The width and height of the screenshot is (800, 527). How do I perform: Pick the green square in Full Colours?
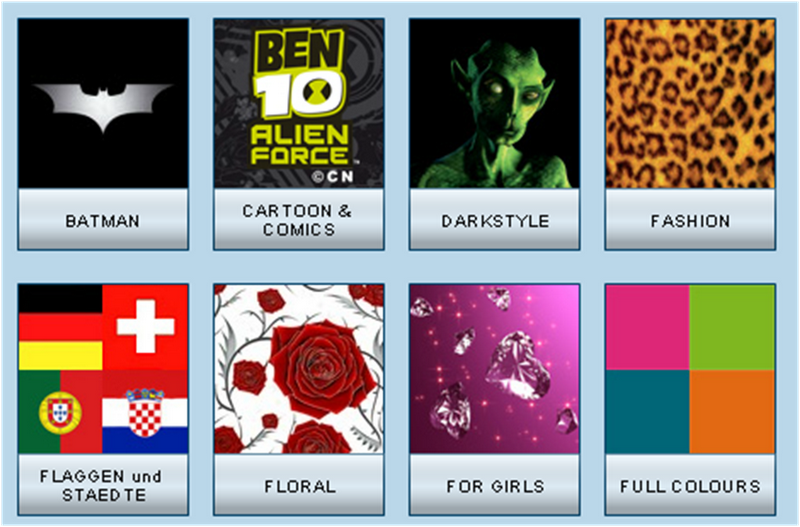(x=733, y=327)
